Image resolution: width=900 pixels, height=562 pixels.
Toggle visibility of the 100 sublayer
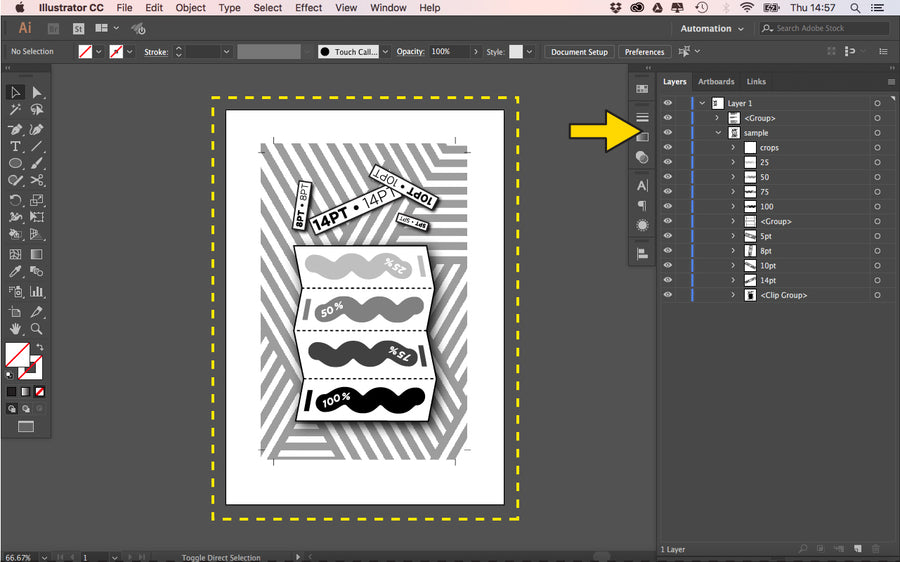point(667,207)
